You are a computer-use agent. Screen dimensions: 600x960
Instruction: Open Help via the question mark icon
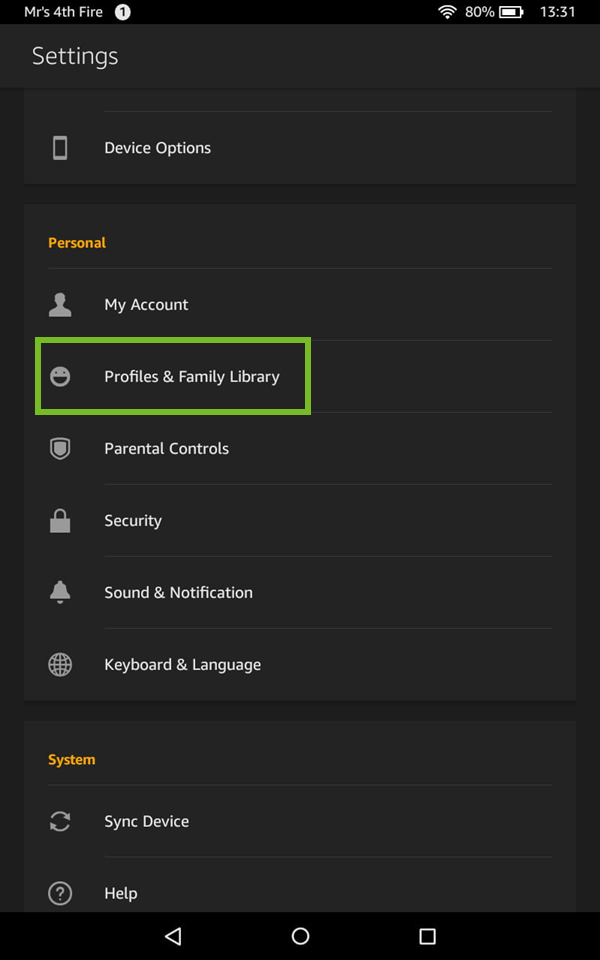60,893
